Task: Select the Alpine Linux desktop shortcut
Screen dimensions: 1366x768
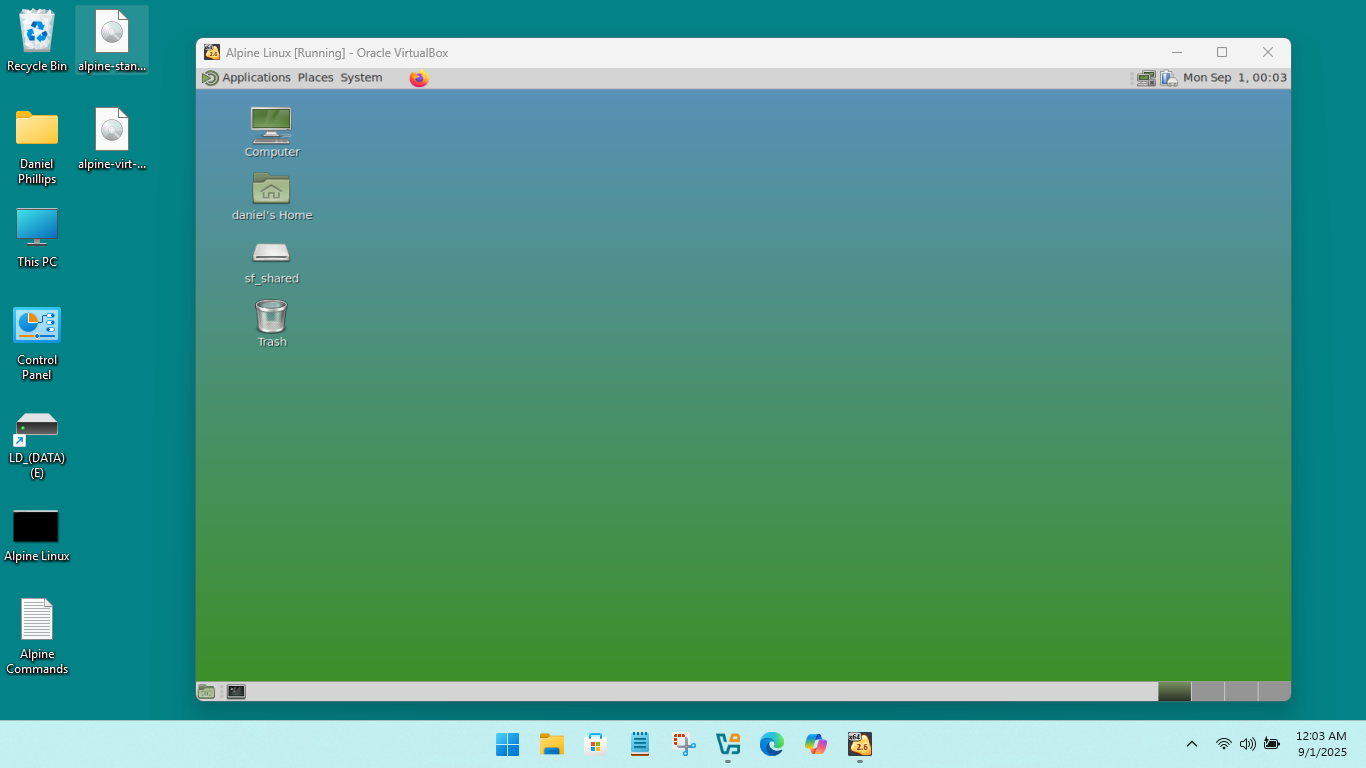Action: (x=37, y=535)
